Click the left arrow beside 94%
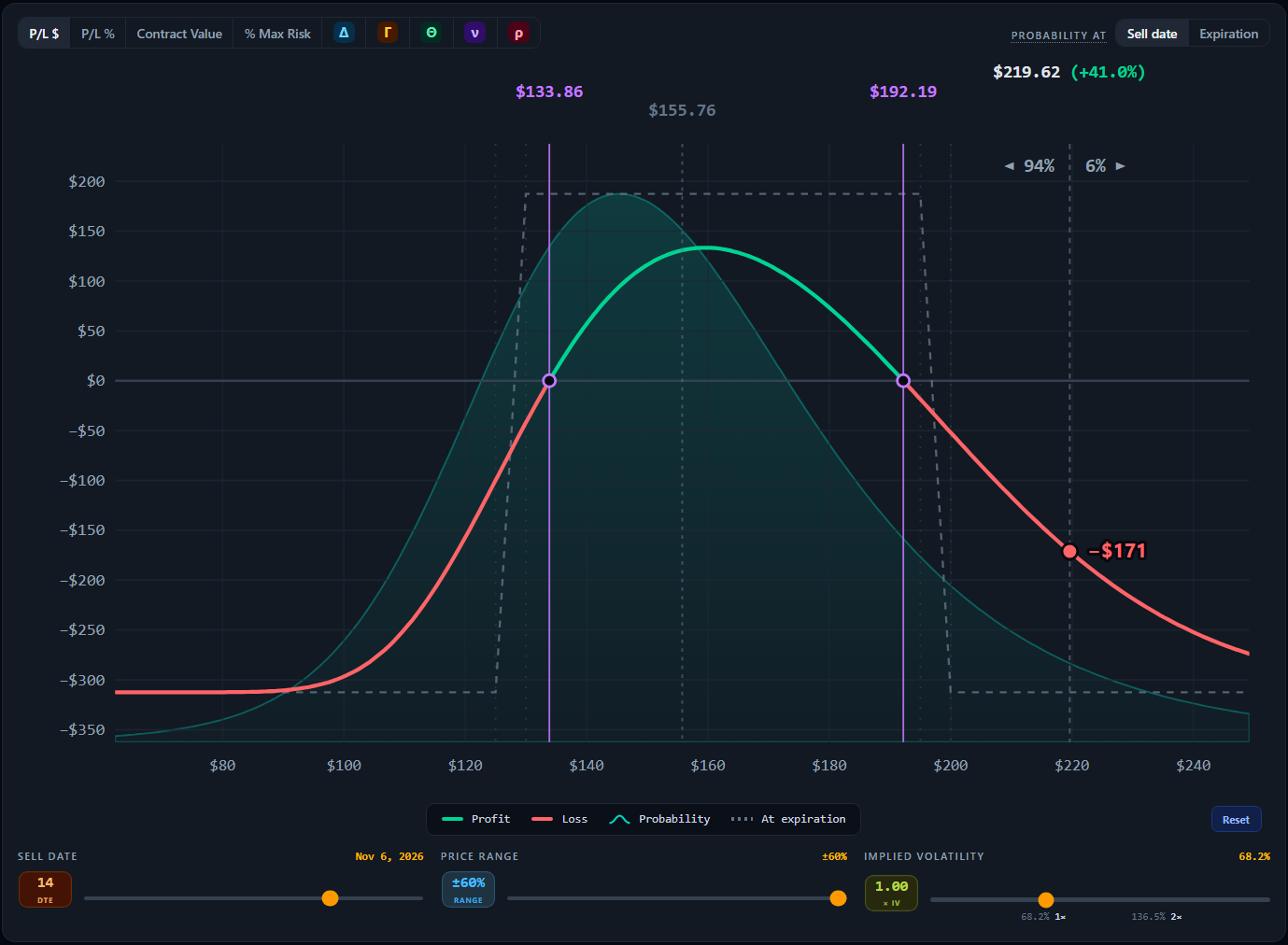 [x=1009, y=166]
